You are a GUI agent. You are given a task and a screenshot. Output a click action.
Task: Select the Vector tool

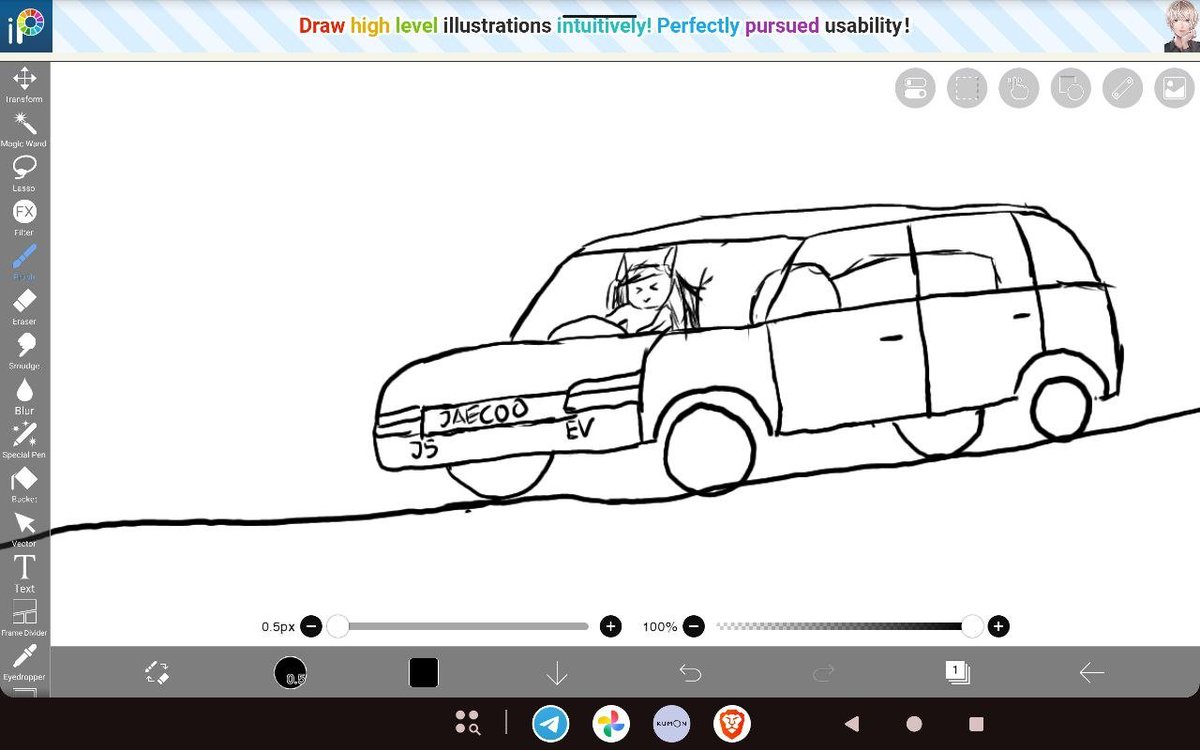pyautogui.click(x=24, y=529)
